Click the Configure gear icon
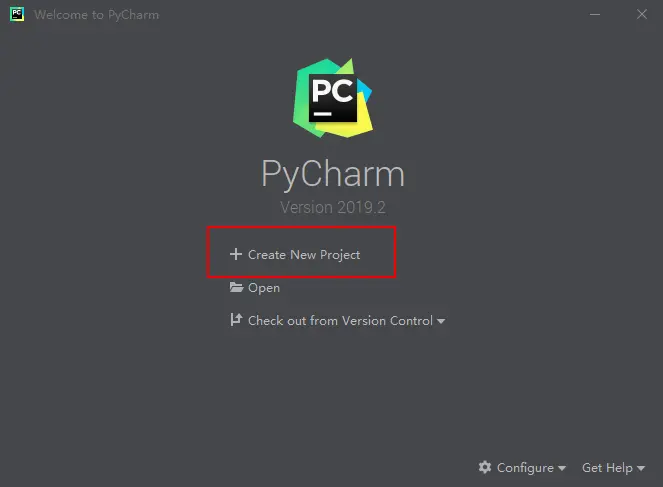The image size is (663, 487). pyautogui.click(x=485, y=467)
